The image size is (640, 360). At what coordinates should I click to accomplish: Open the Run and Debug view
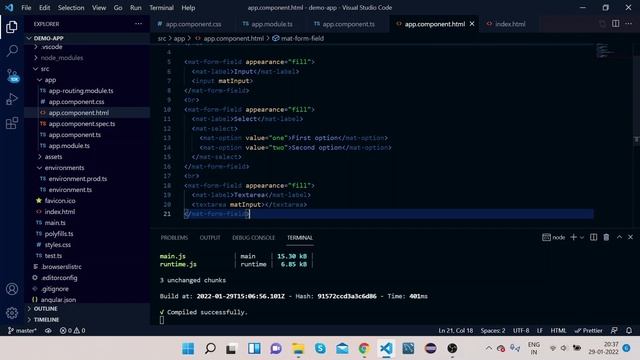coord(12,99)
